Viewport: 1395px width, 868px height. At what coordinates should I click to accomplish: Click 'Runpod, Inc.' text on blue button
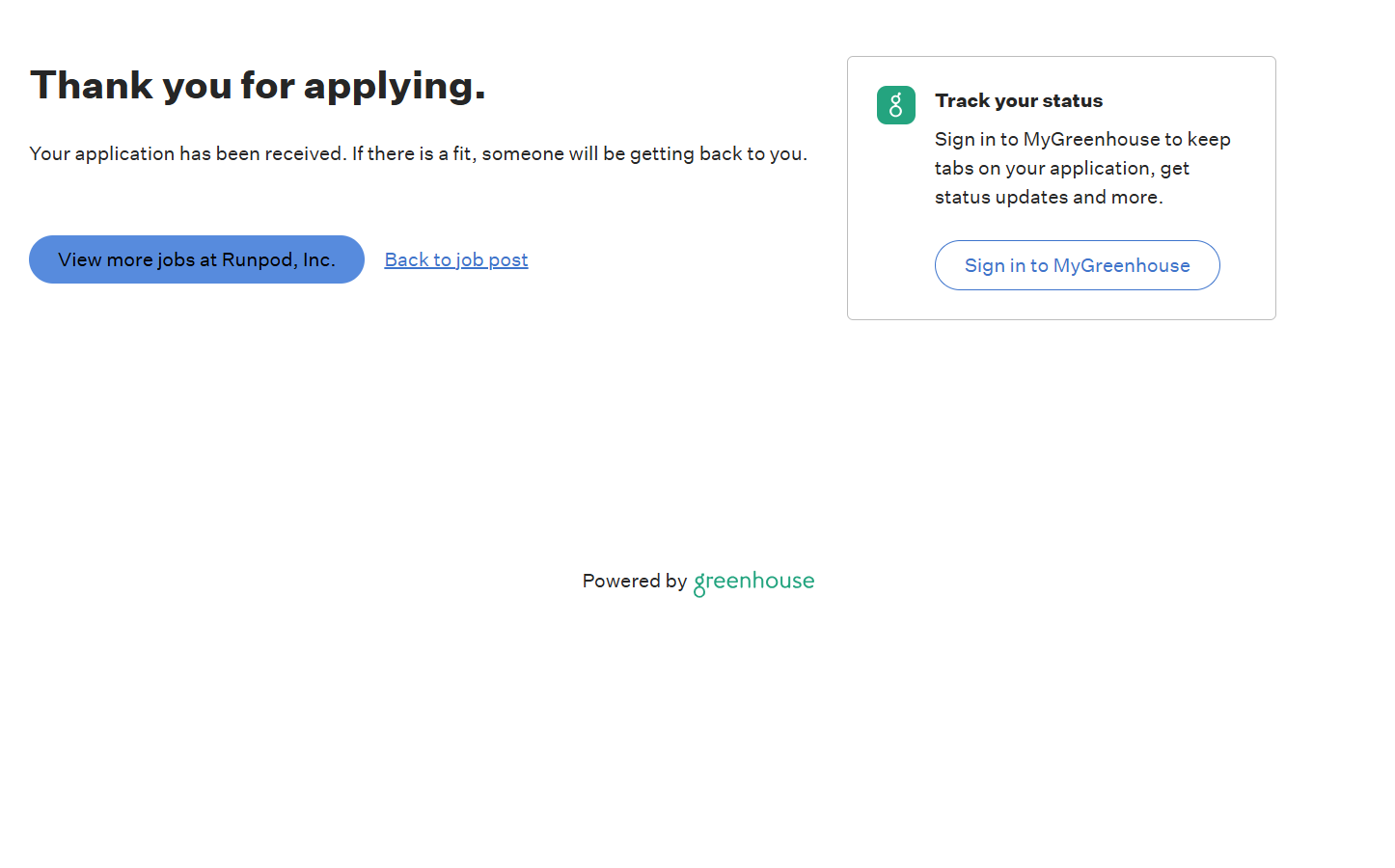[x=278, y=259]
